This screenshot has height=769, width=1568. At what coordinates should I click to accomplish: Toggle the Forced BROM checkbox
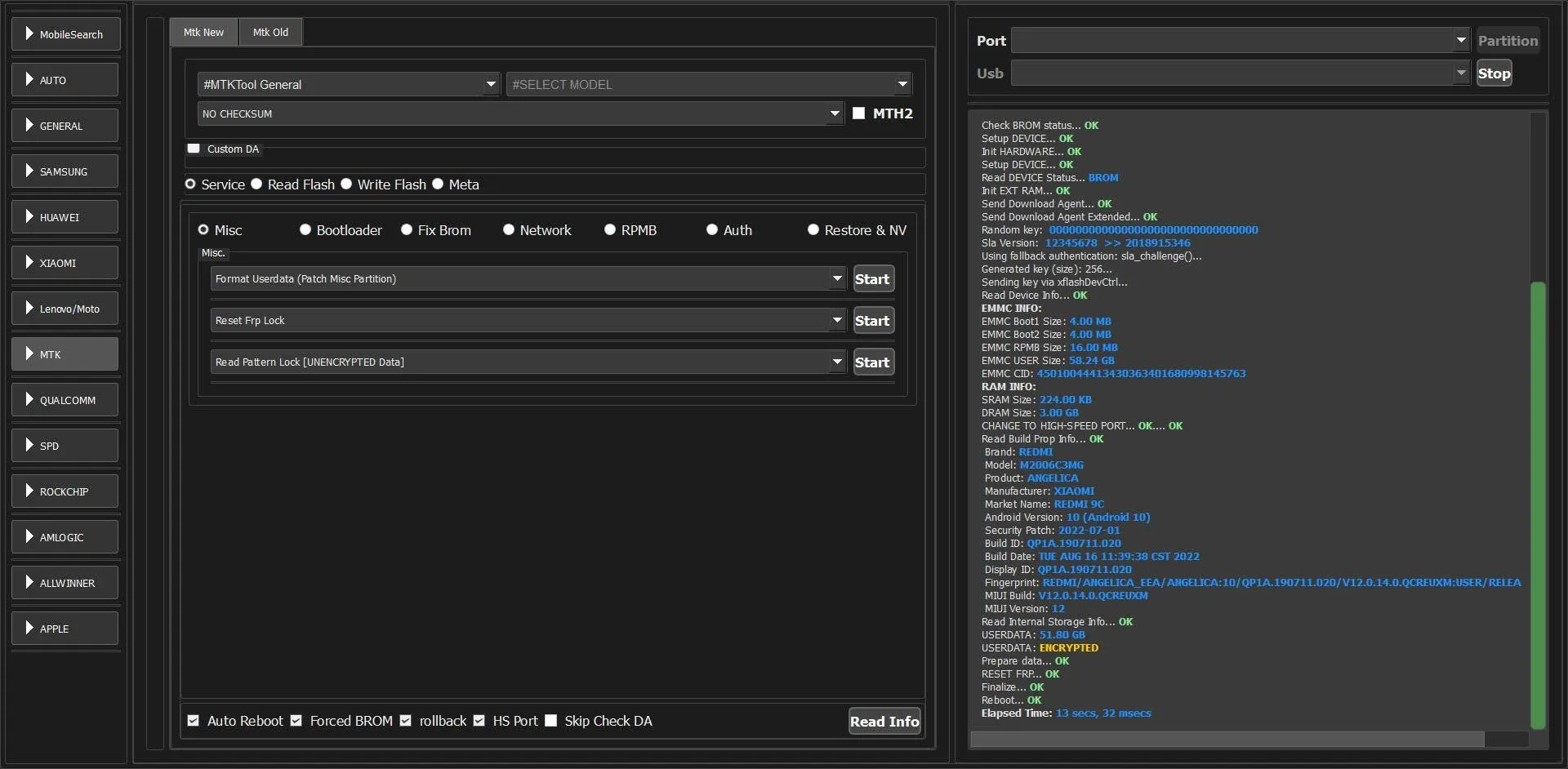click(x=296, y=721)
